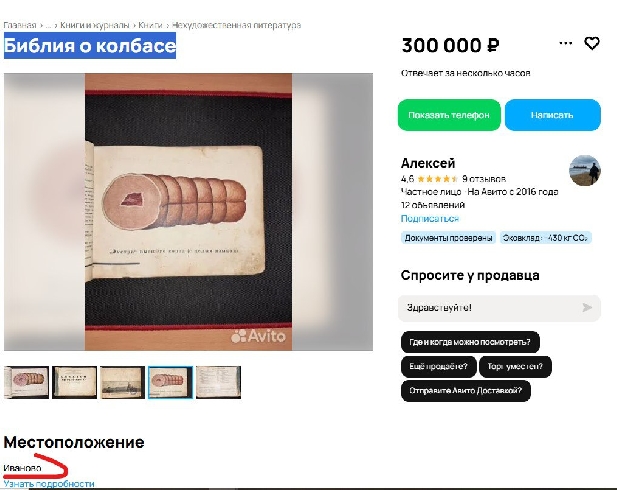The width and height of the screenshot is (617, 490).
Task: Open Узнать подробности location link
Action: coord(49,484)
